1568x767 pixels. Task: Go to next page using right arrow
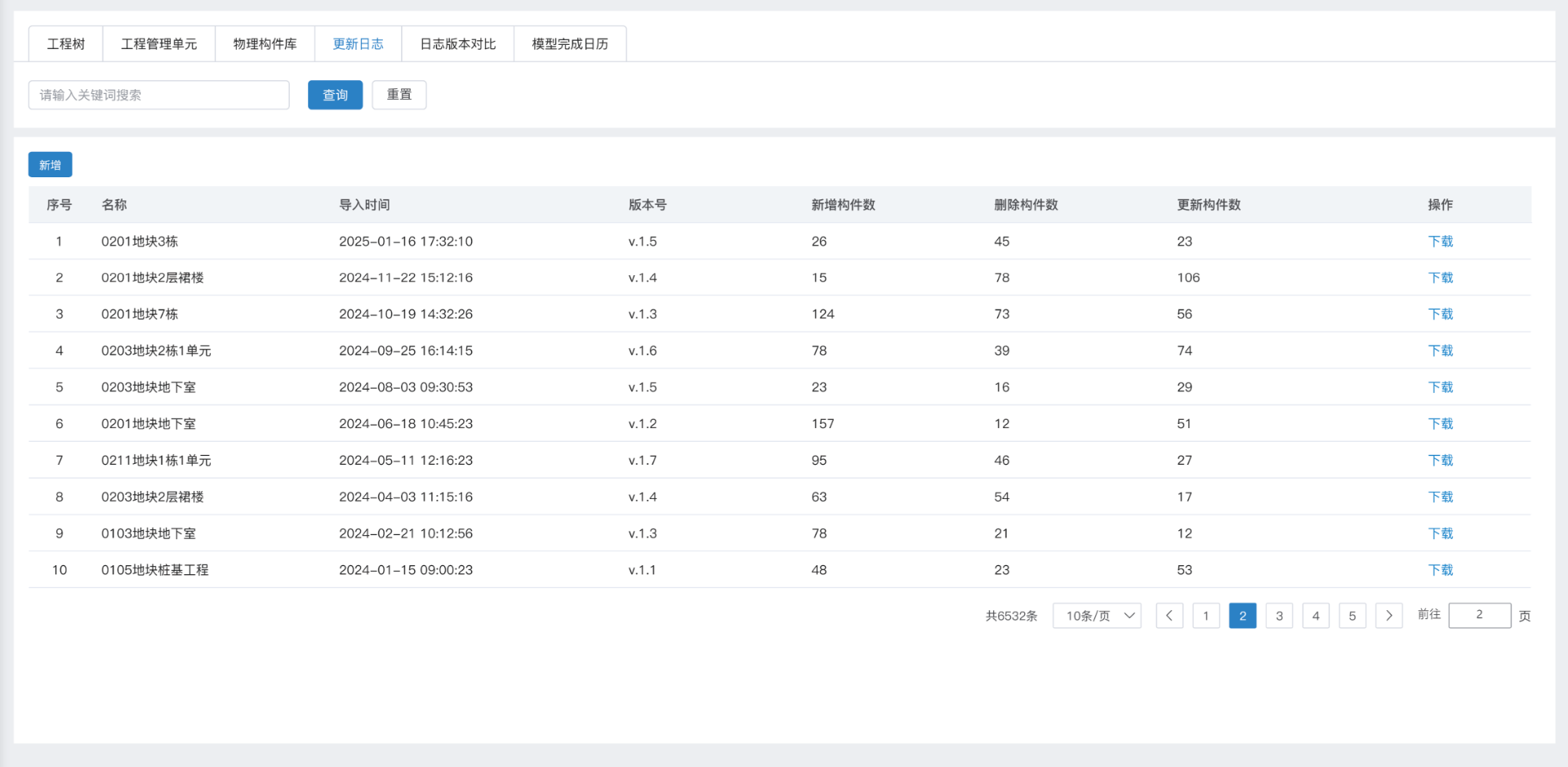(1388, 616)
